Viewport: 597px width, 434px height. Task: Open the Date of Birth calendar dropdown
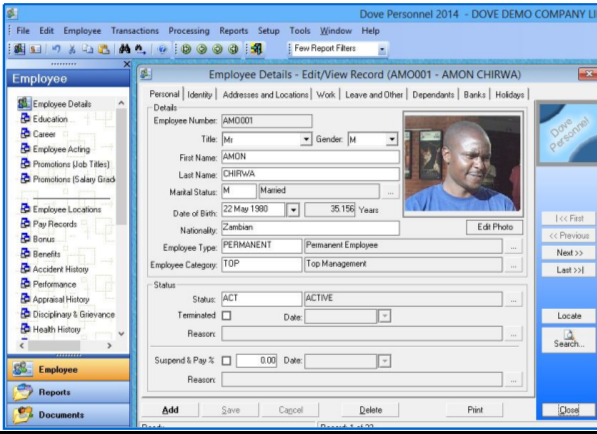tap(293, 210)
